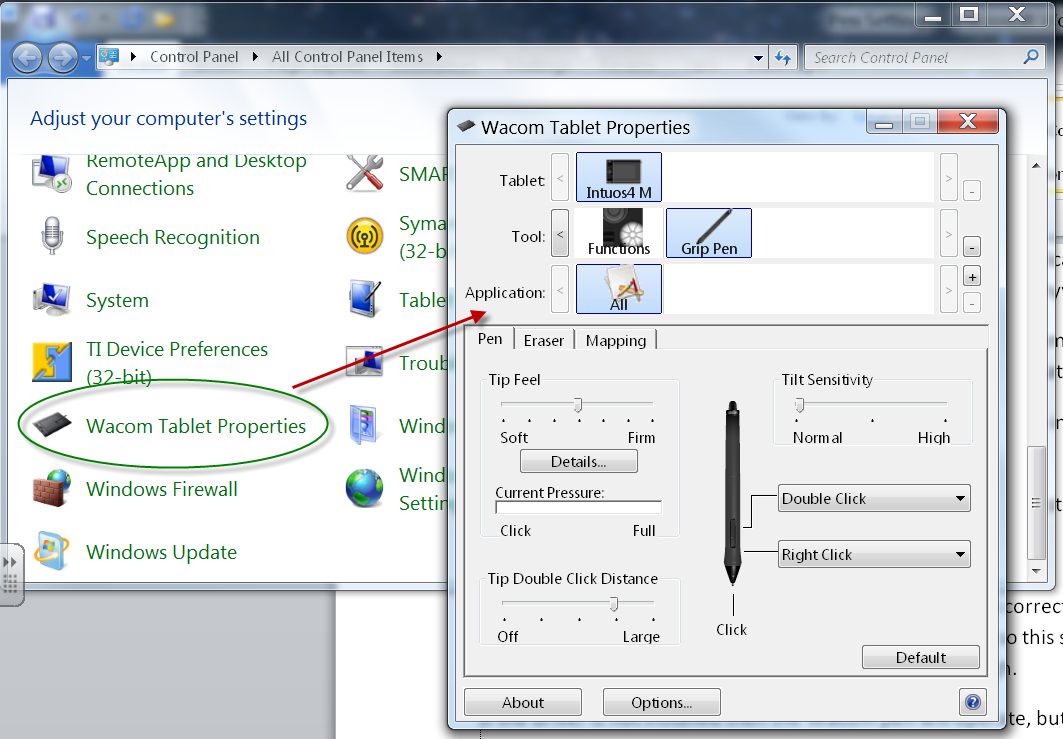Click the Control Panel breadcrumb
The width and height of the screenshot is (1063, 739).
[x=194, y=57]
